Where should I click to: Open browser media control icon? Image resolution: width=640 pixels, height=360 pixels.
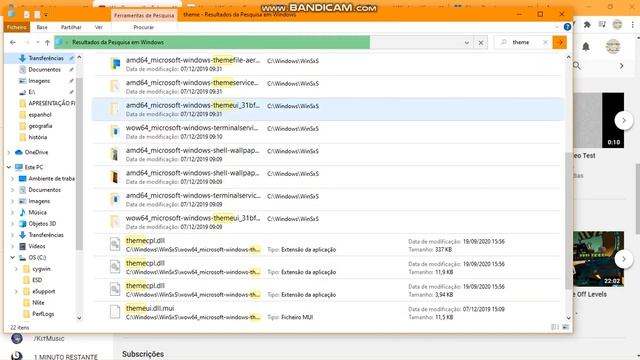point(602,25)
